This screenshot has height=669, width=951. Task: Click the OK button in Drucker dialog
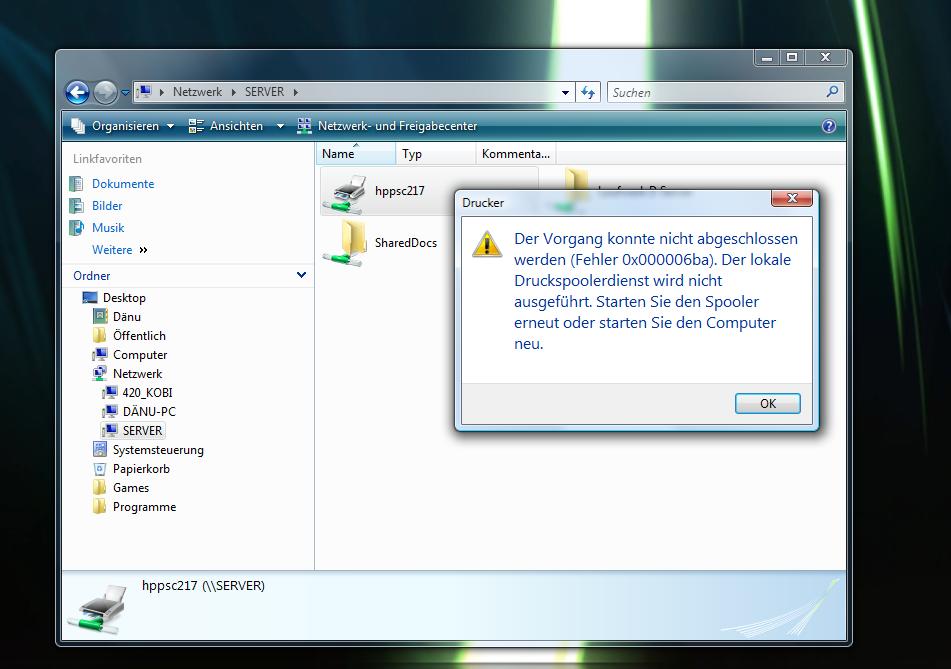pyautogui.click(x=767, y=404)
